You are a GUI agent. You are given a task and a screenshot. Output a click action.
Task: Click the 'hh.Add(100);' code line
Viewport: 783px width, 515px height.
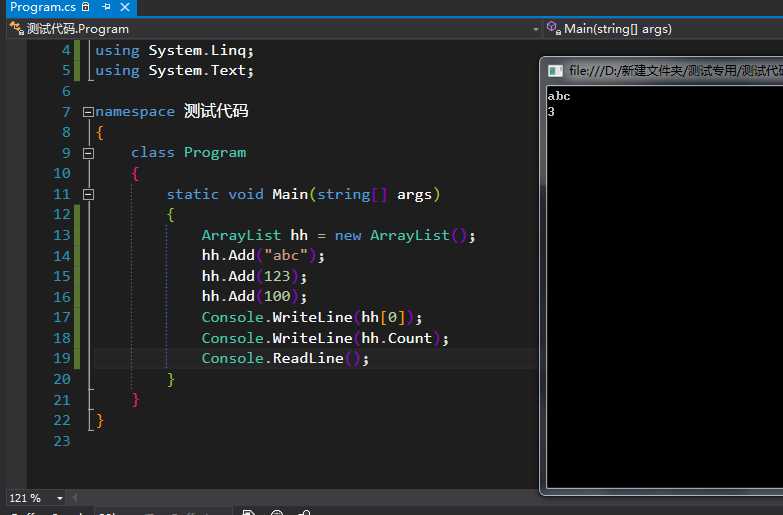pos(254,297)
